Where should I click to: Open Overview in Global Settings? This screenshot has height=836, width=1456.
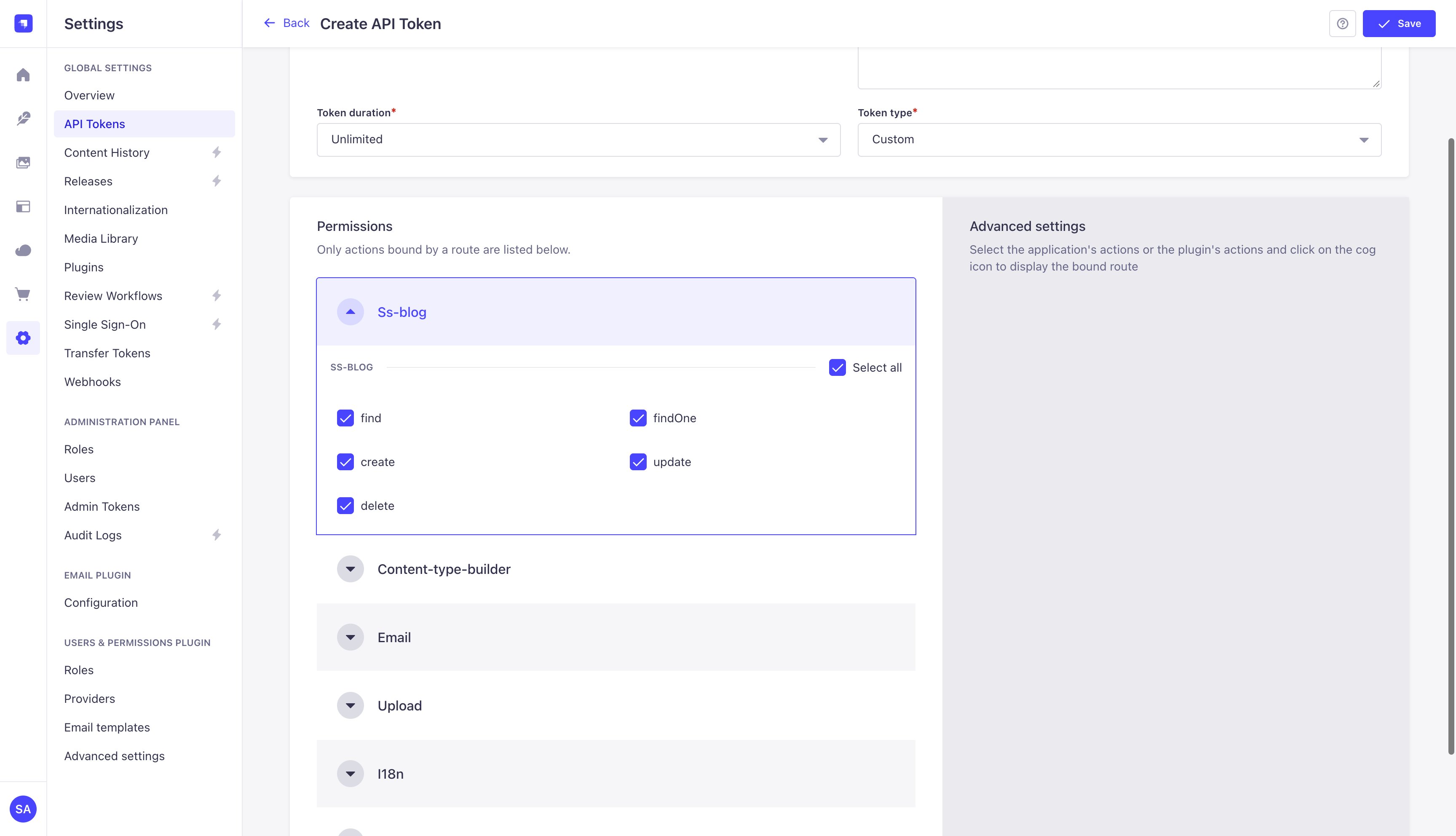point(89,95)
